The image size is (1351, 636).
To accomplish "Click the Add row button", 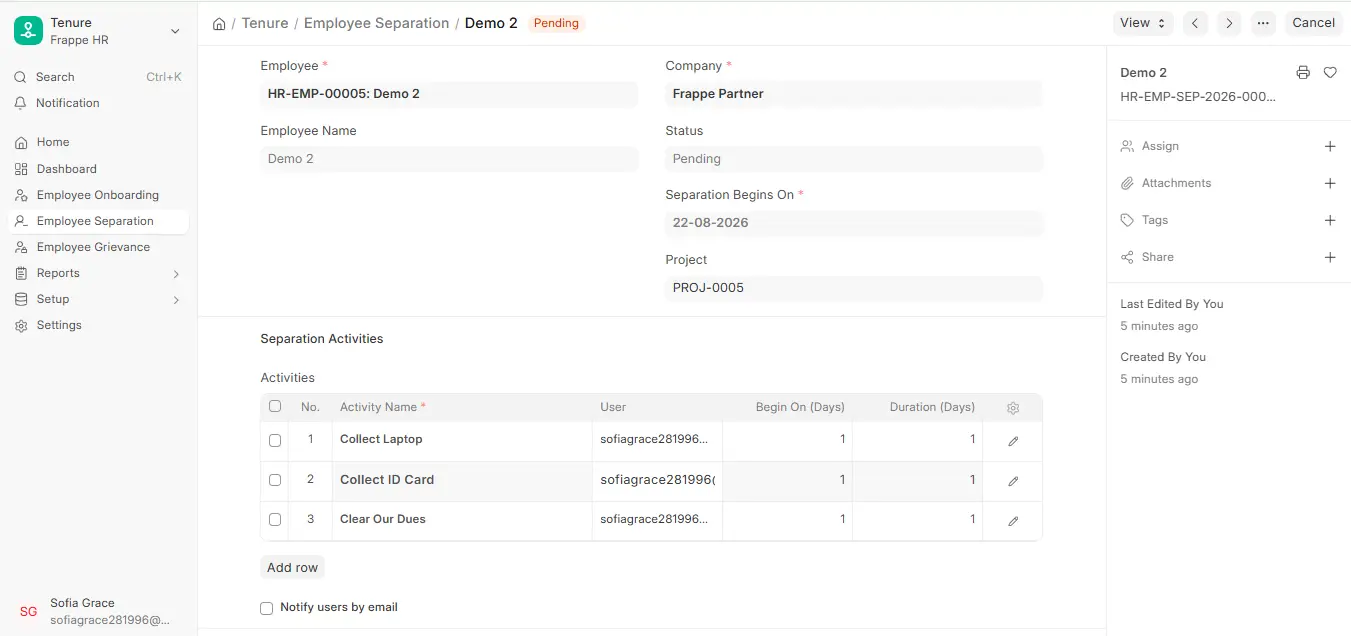I will [292, 567].
